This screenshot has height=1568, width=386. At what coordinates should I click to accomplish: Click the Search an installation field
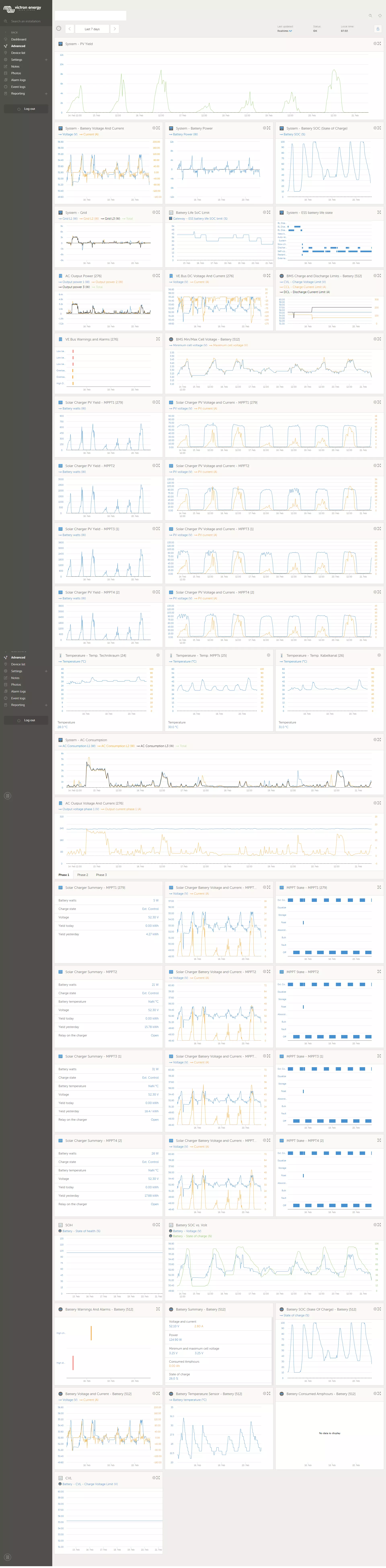pyautogui.click(x=26, y=21)
